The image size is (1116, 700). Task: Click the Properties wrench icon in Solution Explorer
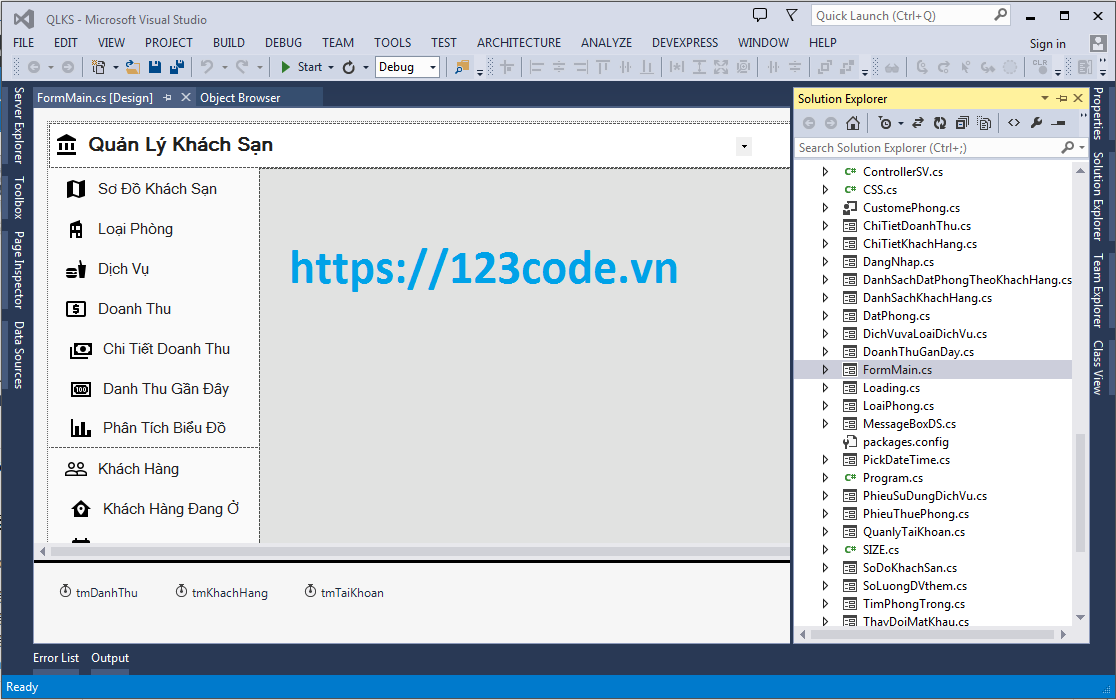1037,122
